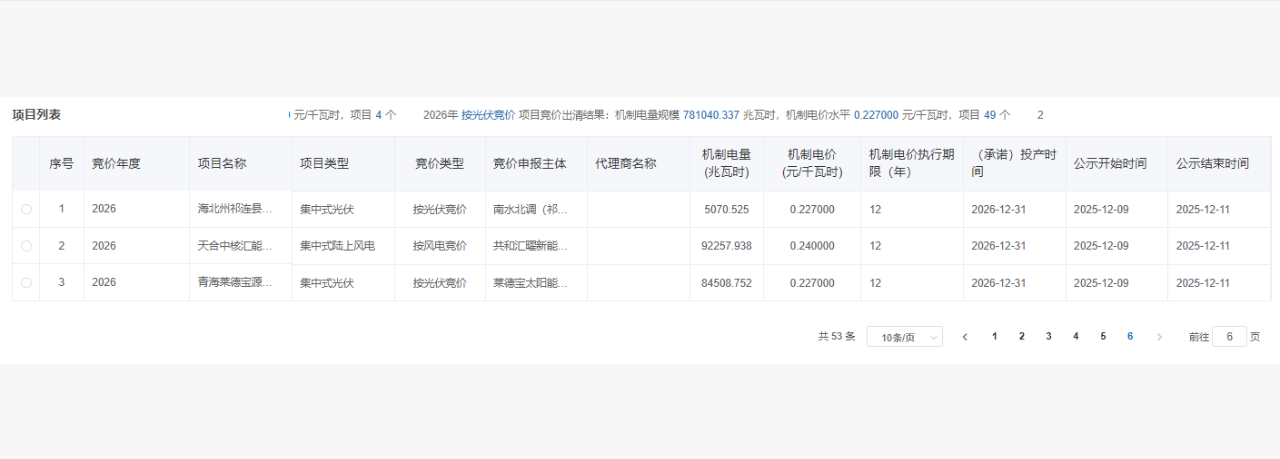Select the radio button for row 3
Screen dimensions: 1280x459
(x=26, y=283)
